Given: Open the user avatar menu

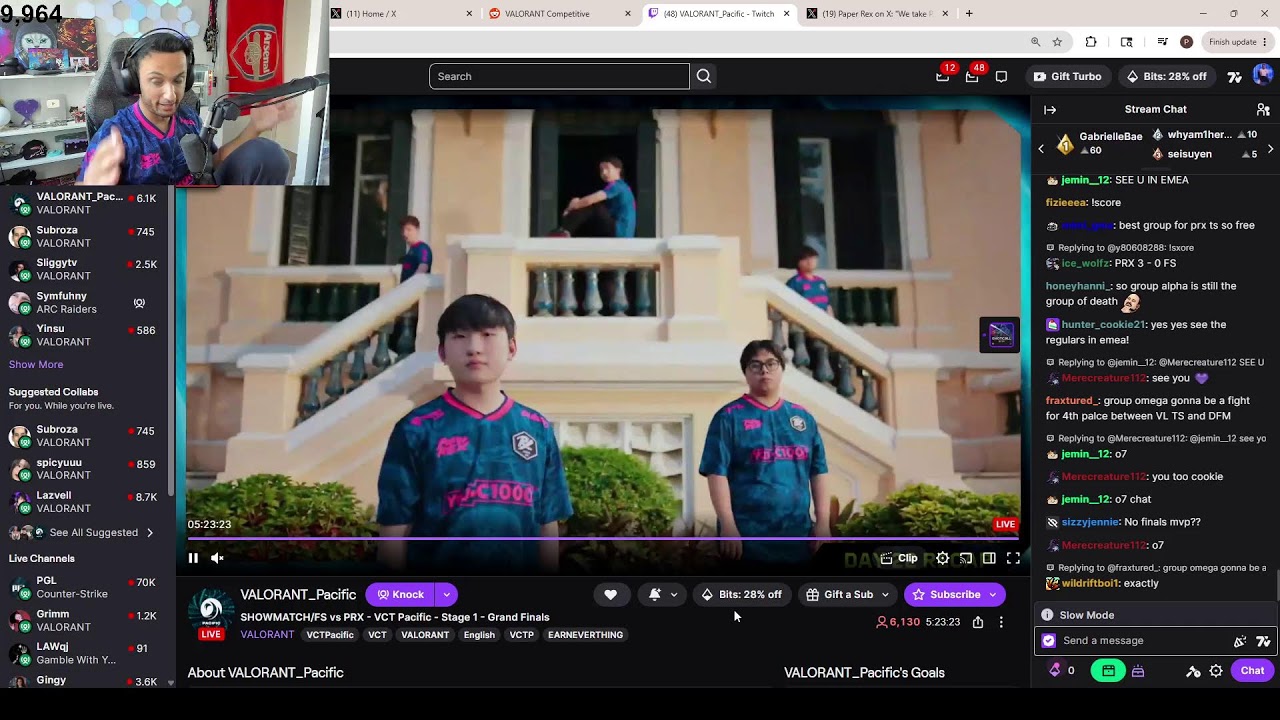Looking at the screenshot, I should [1263, 76].
